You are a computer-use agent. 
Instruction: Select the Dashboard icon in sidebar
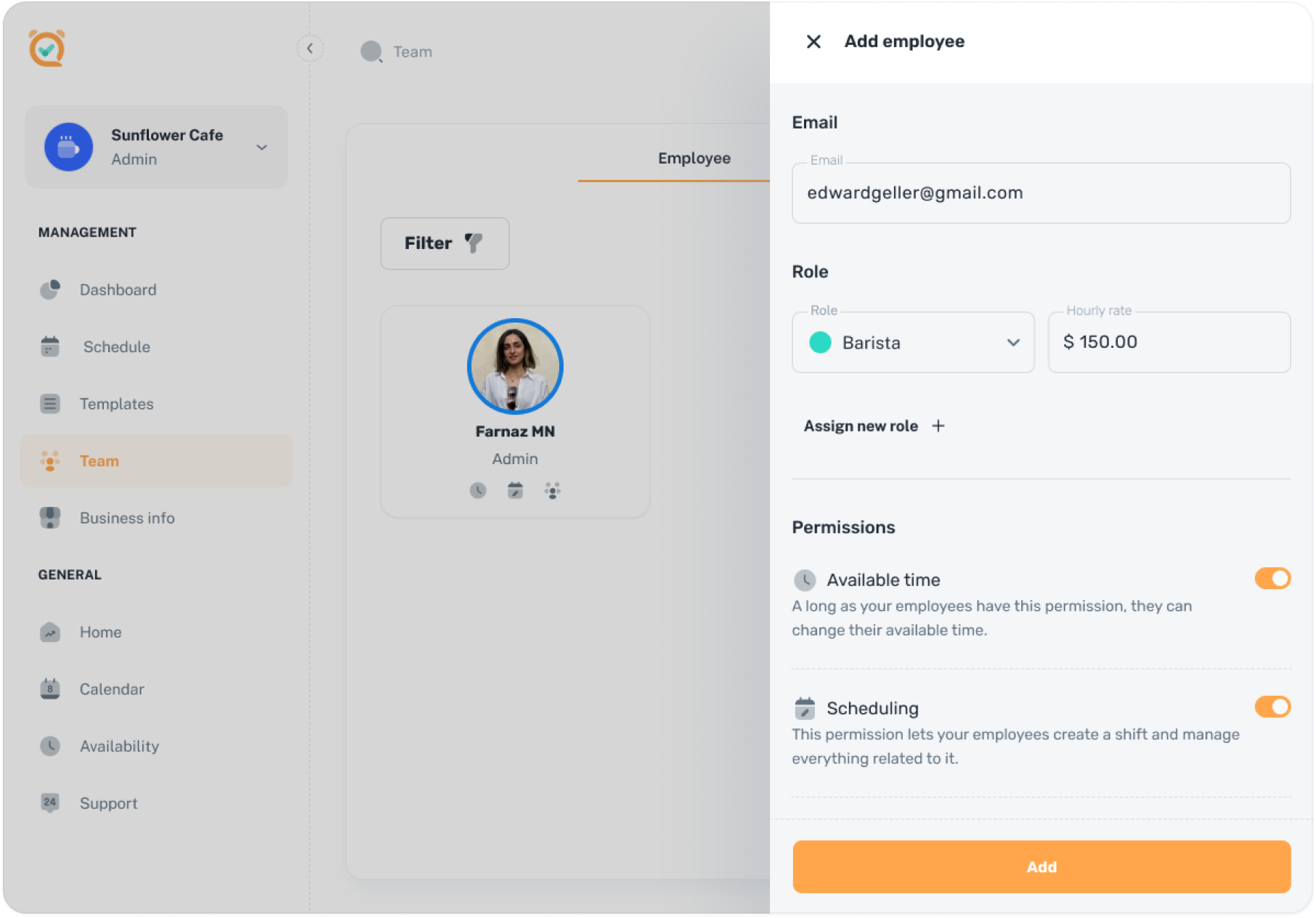point(49,289)
